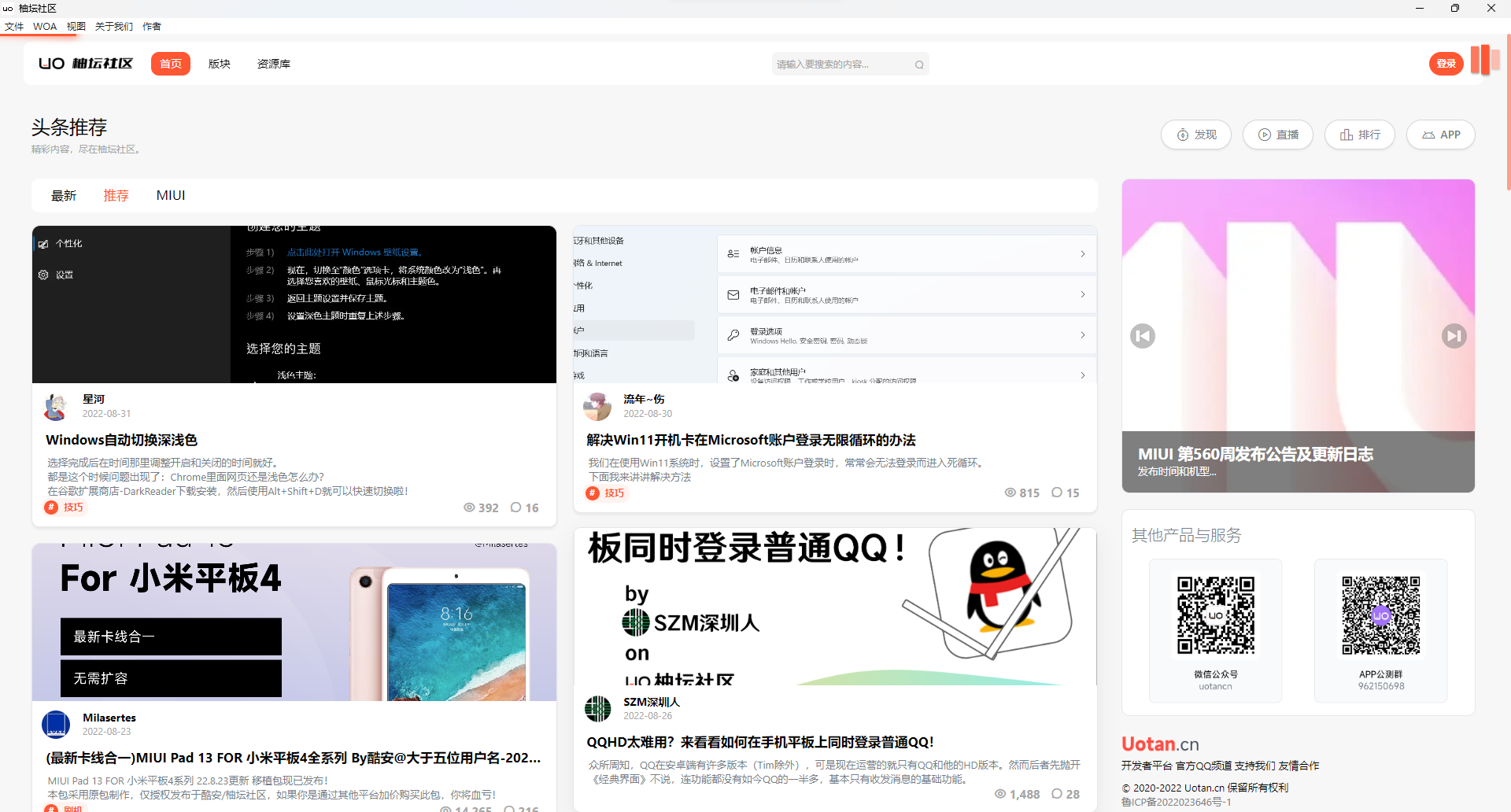Click 流年~伤 user avatar
This screenshot has height=812, width=1511.
point(597,406)
